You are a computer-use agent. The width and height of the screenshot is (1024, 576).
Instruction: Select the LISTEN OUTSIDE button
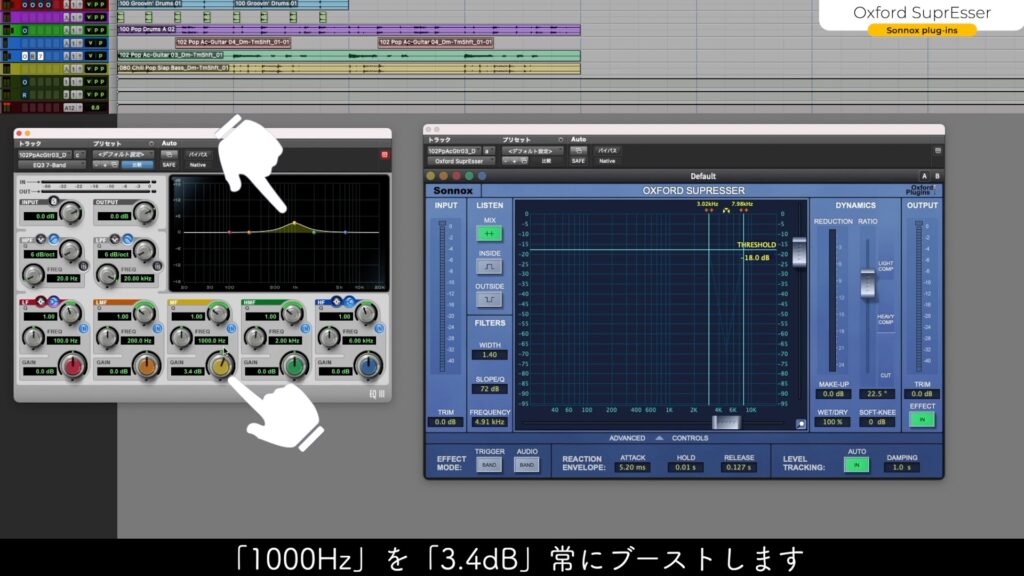pos(489,300)
